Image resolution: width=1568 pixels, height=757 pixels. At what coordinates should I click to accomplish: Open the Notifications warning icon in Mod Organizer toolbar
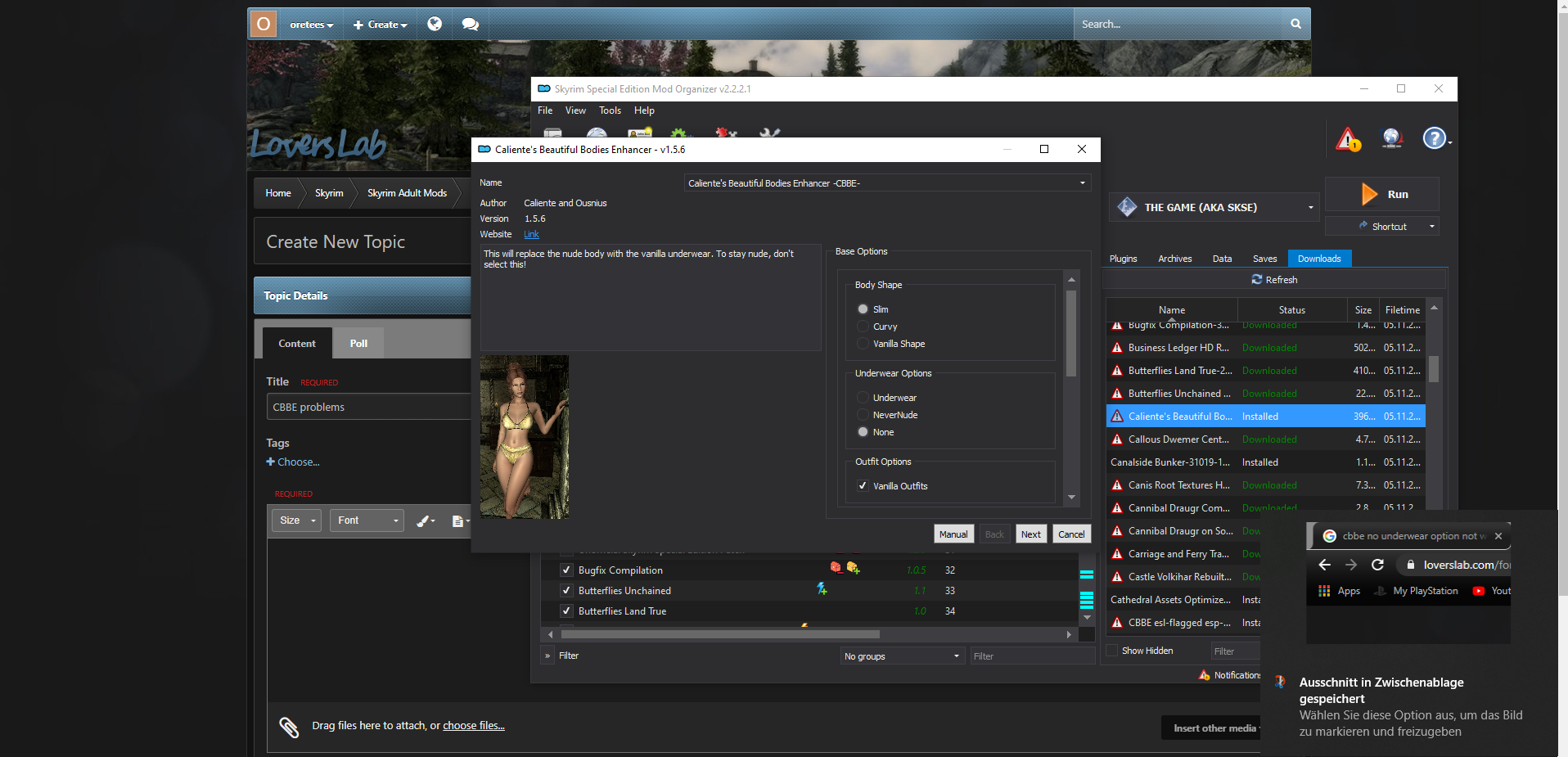click(1348, 139)
